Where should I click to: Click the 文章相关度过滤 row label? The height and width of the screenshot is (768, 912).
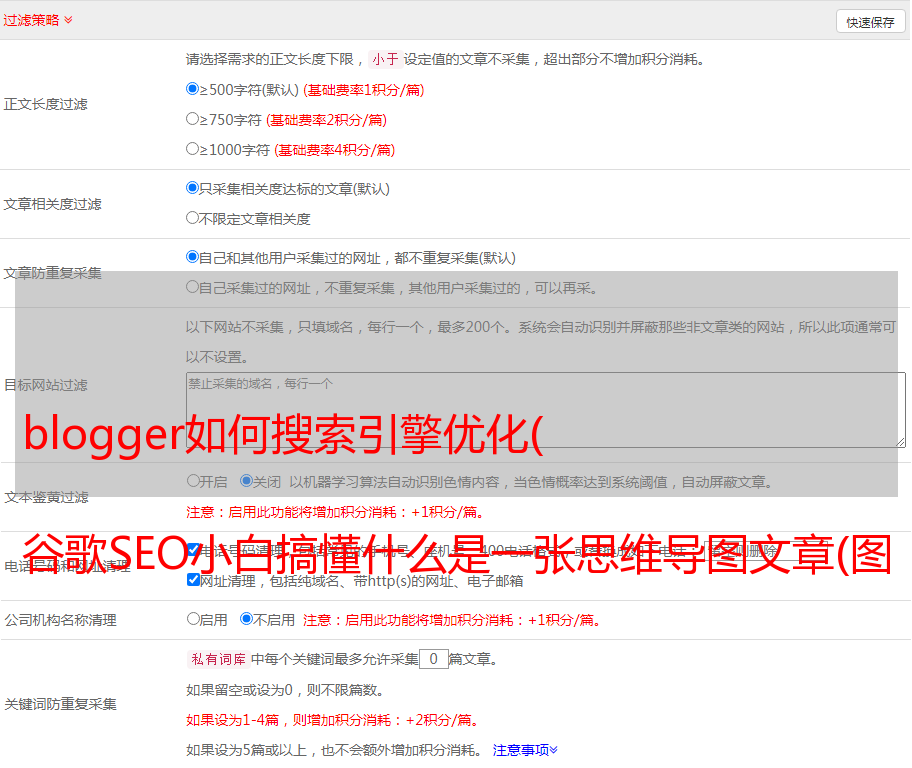pos(52,204)
